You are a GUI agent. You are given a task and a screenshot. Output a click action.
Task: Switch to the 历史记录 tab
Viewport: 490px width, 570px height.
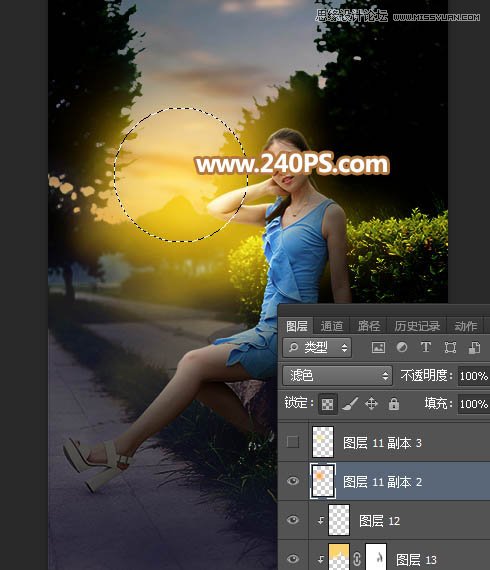point(417,326)
